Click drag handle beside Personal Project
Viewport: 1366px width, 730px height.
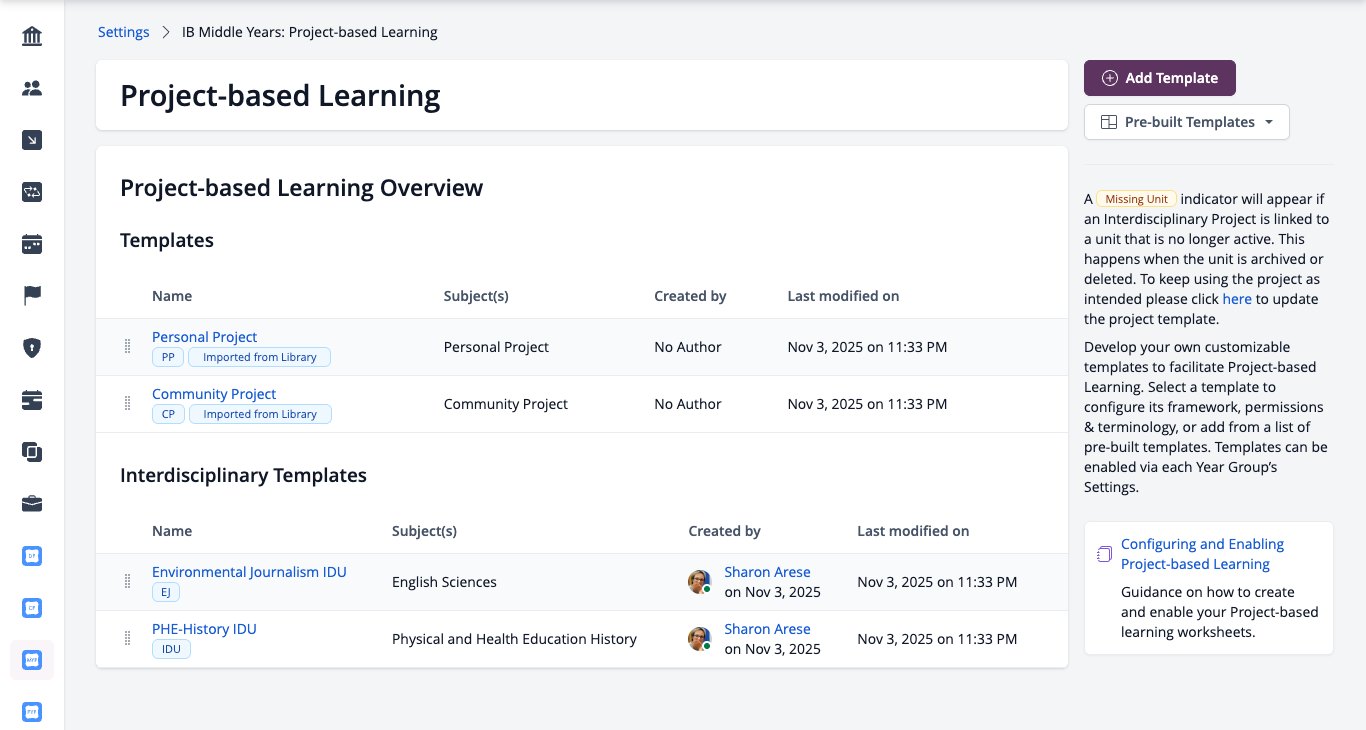[x=127, y=346]
